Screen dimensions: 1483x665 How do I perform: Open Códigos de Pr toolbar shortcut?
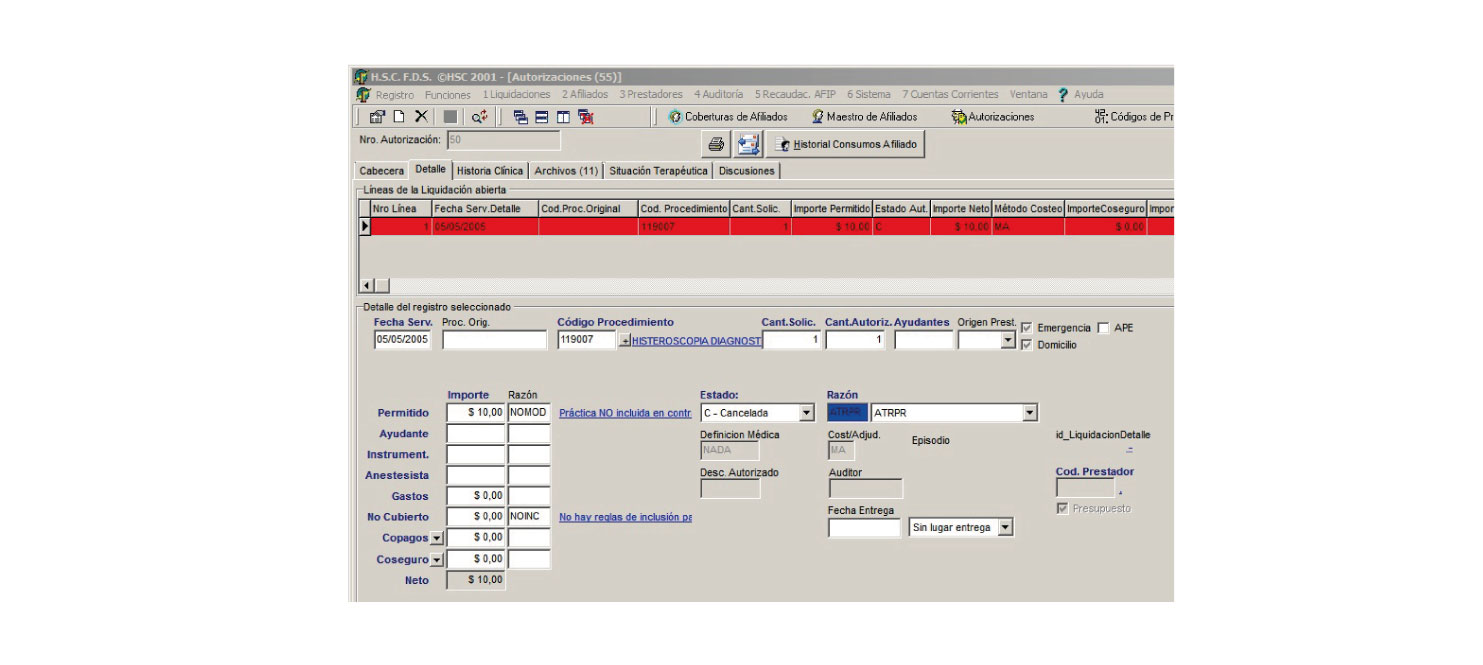(1133, 117)
